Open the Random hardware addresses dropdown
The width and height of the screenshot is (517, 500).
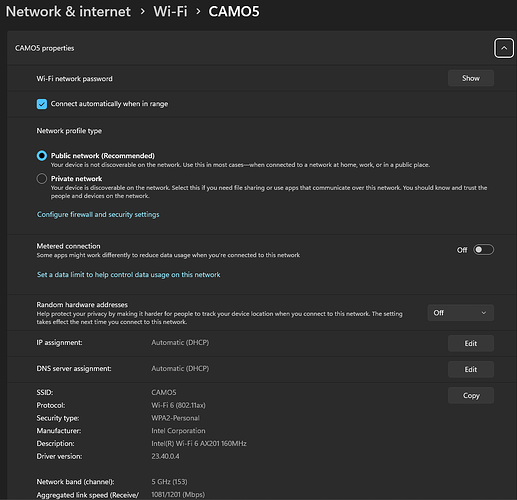[x=461, y=313]
